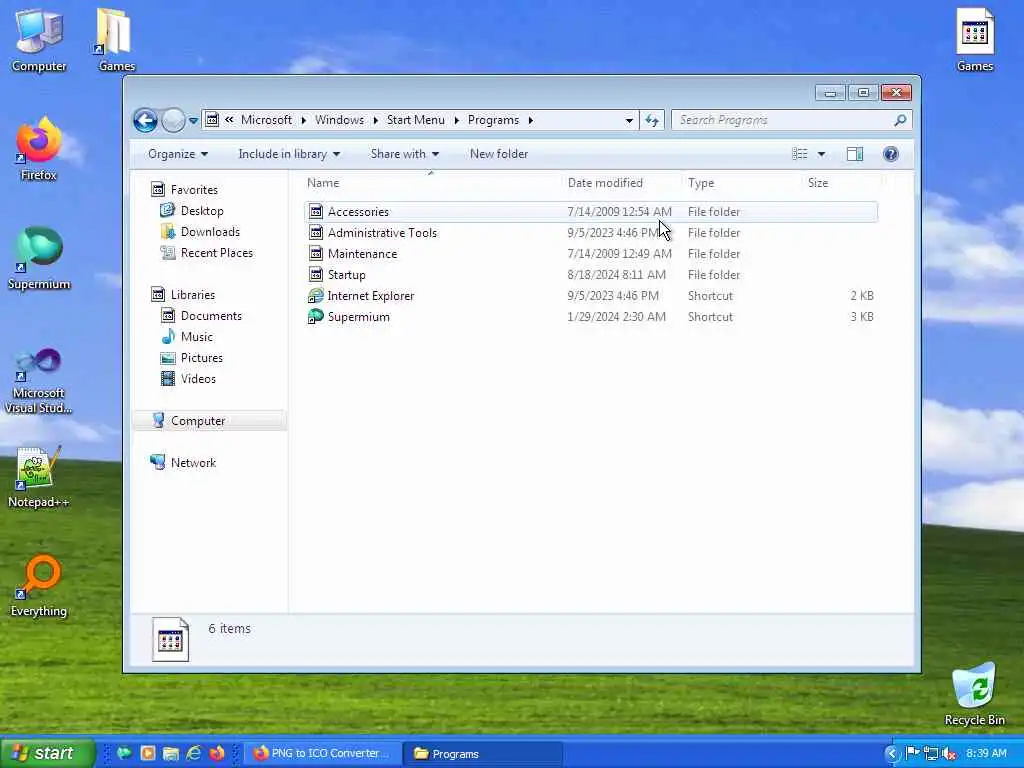Image resolution: width=1024 pixels, height=768 pixels.
Task: Click the refresh icon beside address bar
Action: [652, 120]
